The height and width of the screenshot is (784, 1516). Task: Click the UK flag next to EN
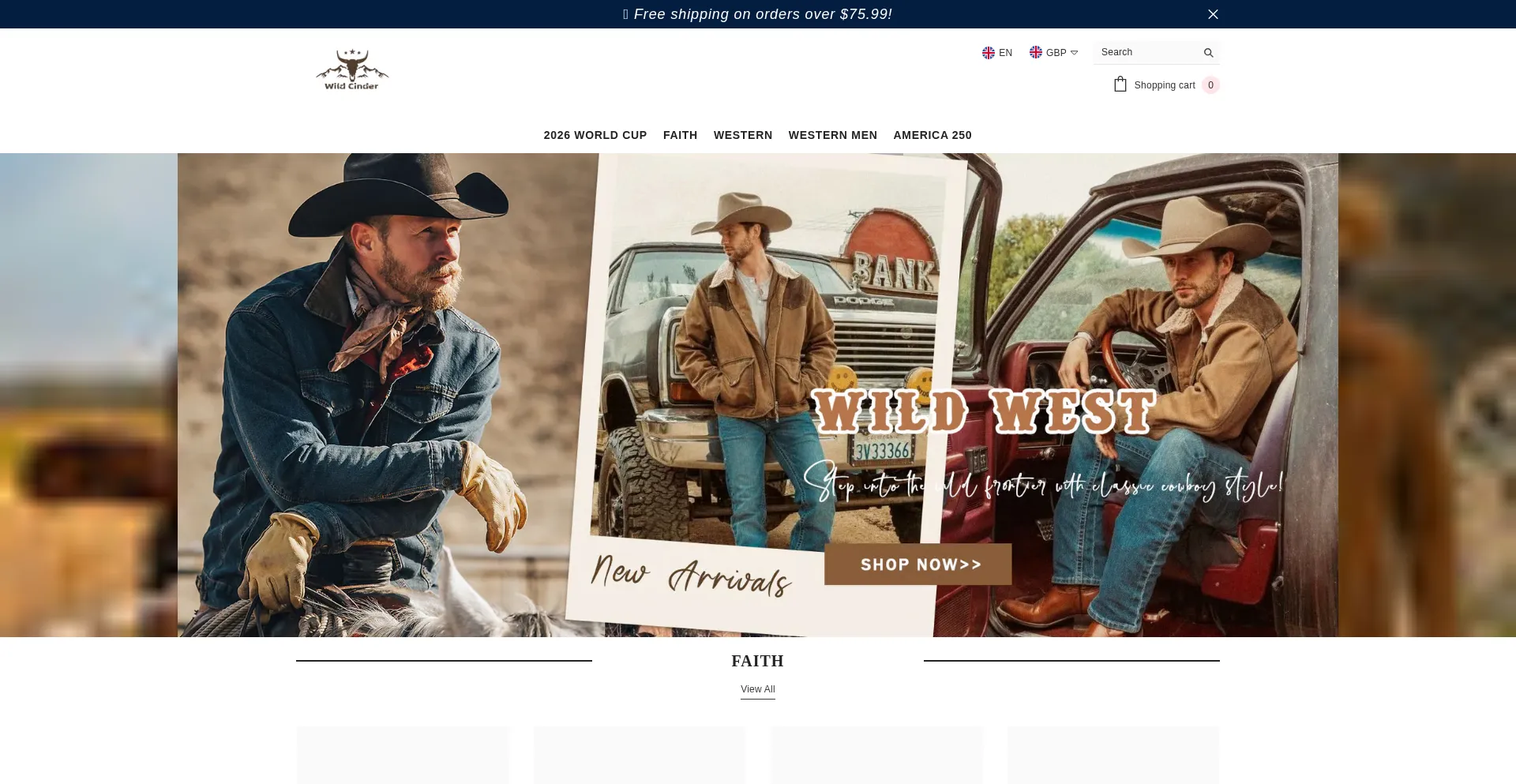(x=989, y=52)
